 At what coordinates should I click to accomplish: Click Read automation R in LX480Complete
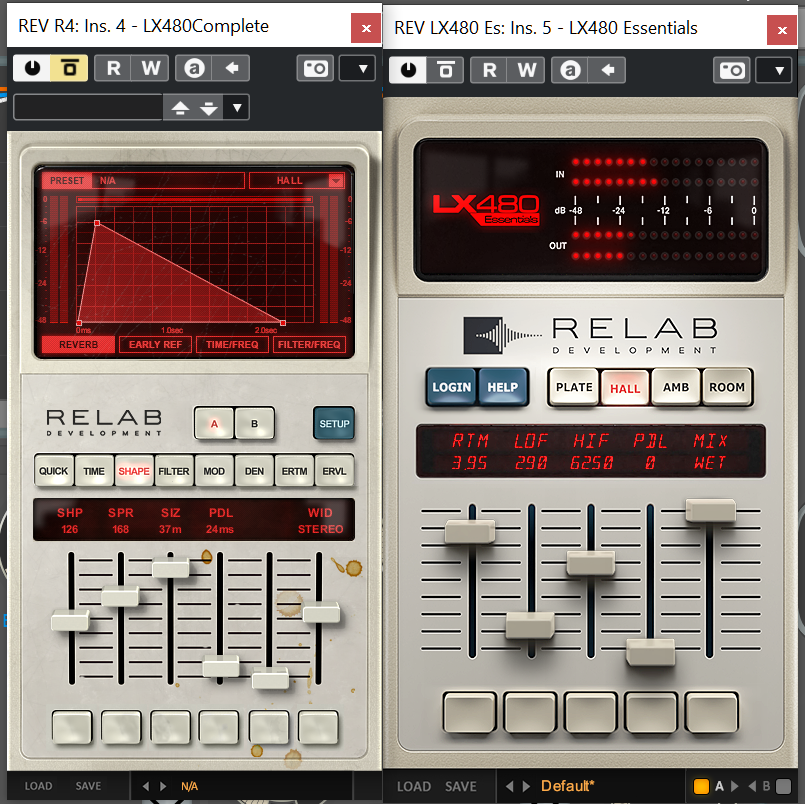114,69
